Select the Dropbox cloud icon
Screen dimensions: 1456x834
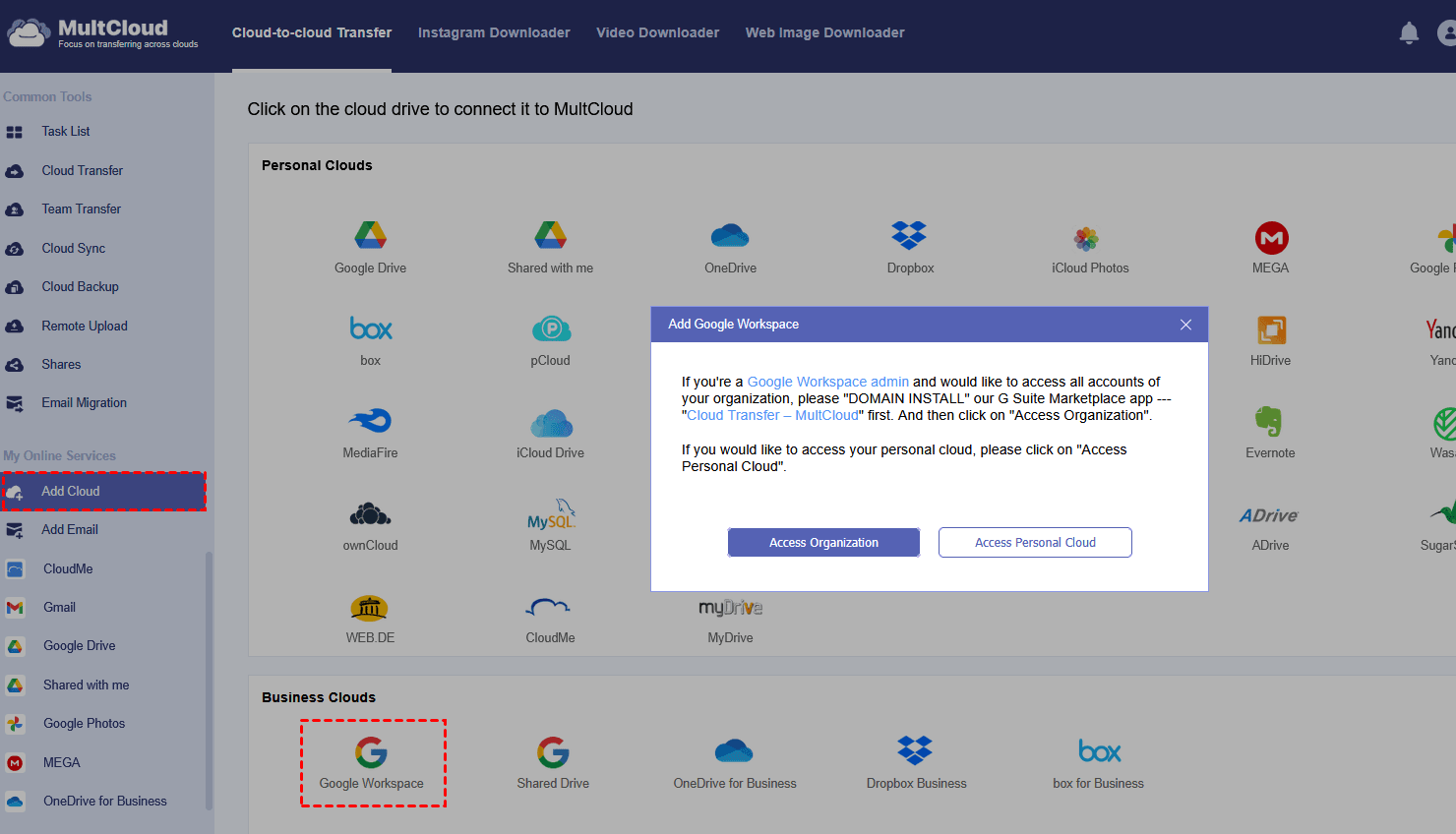tap(909, 236)
